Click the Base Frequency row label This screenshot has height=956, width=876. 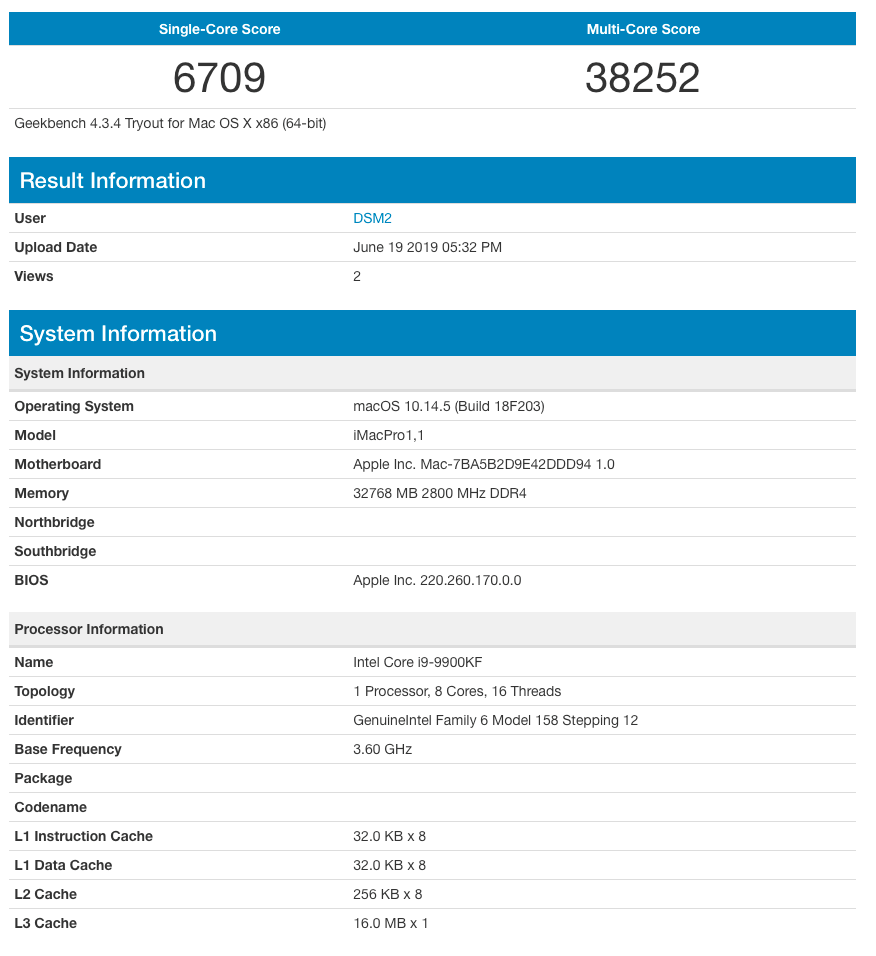pyautogui.click(x=68, y=749)
